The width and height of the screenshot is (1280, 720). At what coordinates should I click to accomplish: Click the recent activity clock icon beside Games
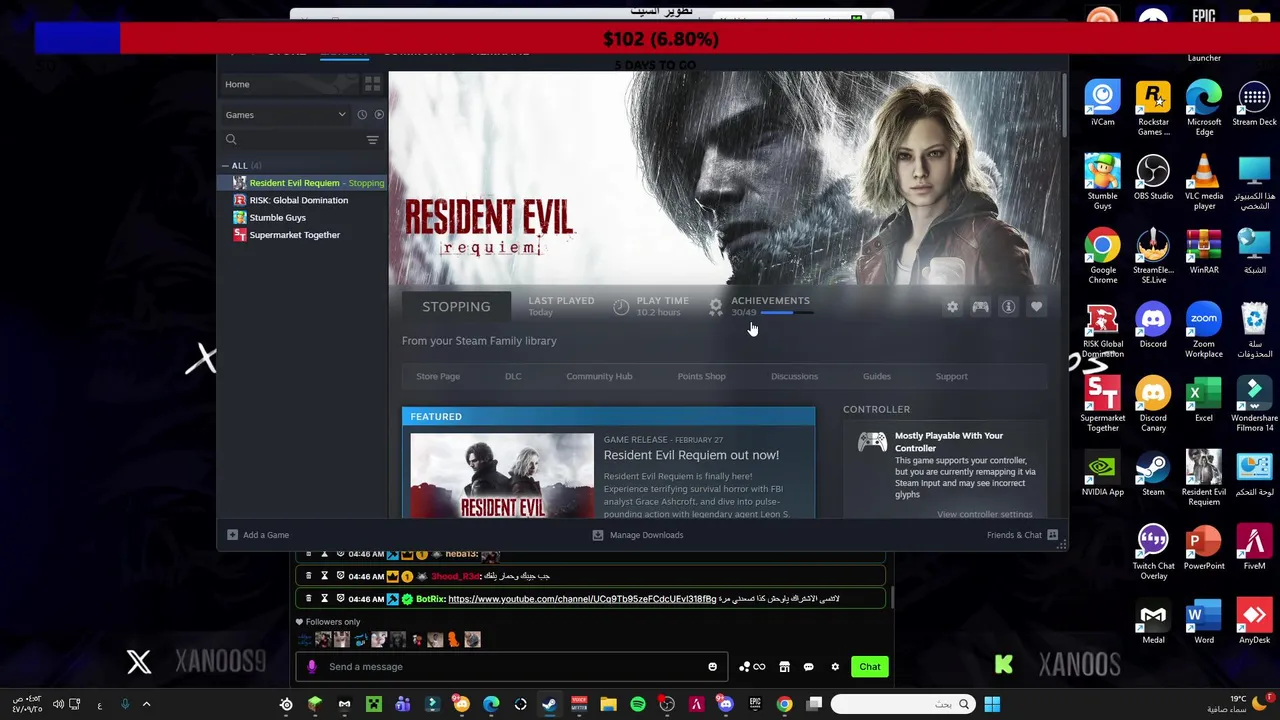tap(362, 115)
